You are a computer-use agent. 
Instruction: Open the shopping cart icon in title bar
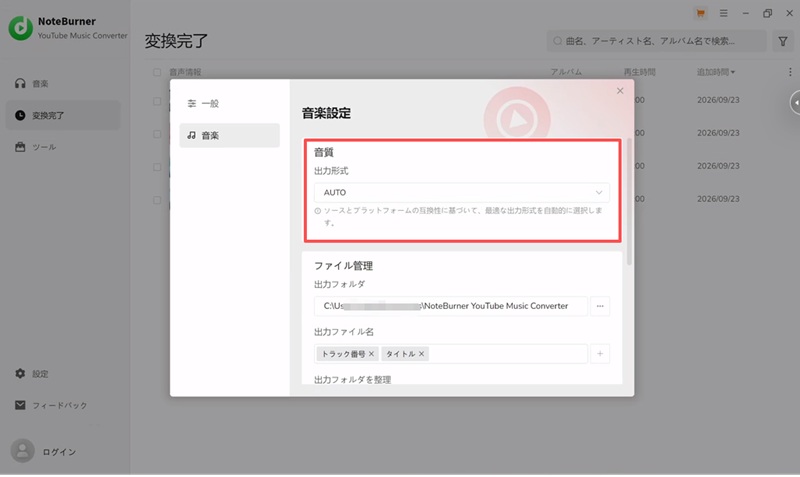click(x=701, y=14)
